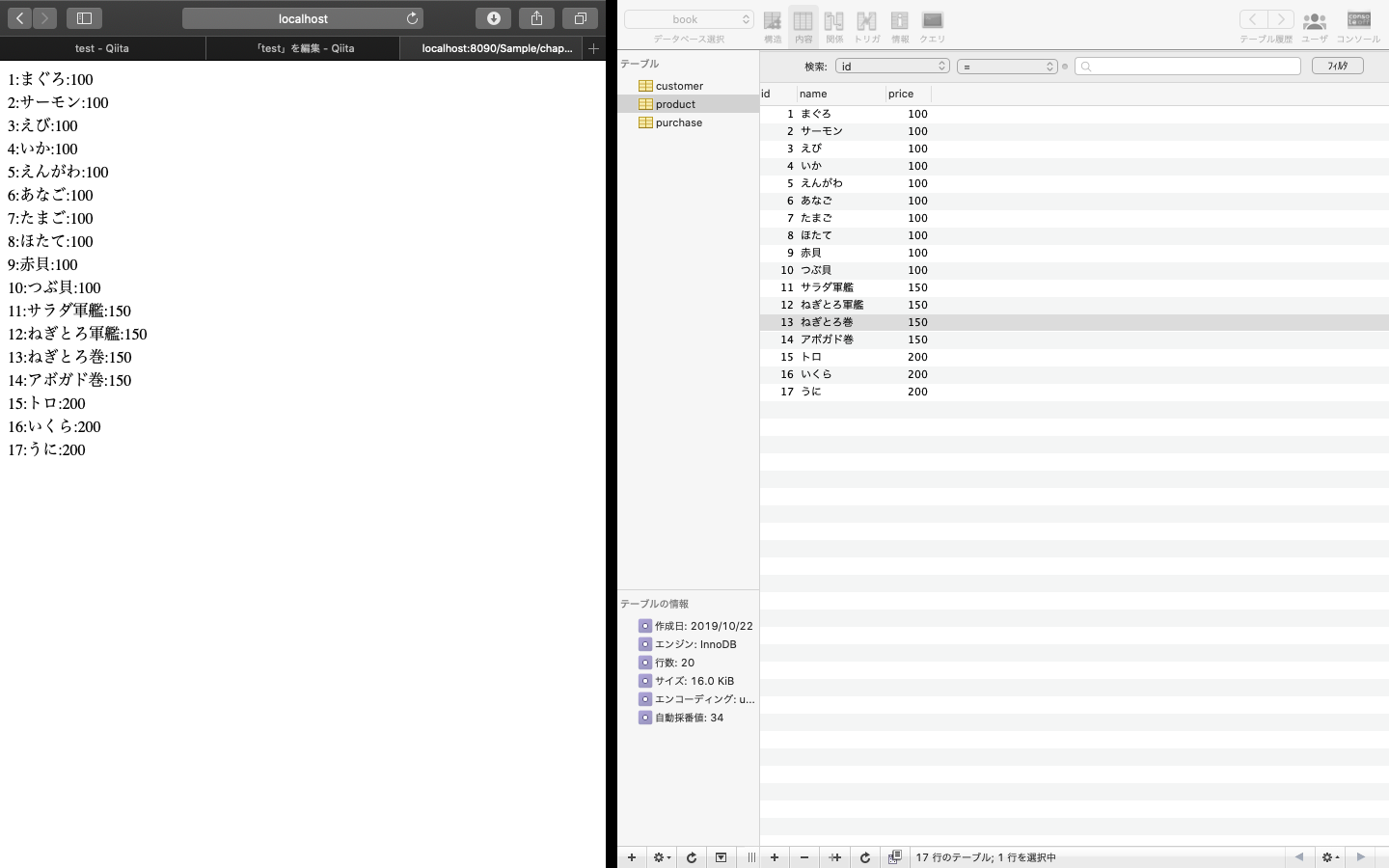Click 作成日: 2019/10/22 info entry
The height and width of the screenshot is (868, 1389).
(x=695, y=626)
